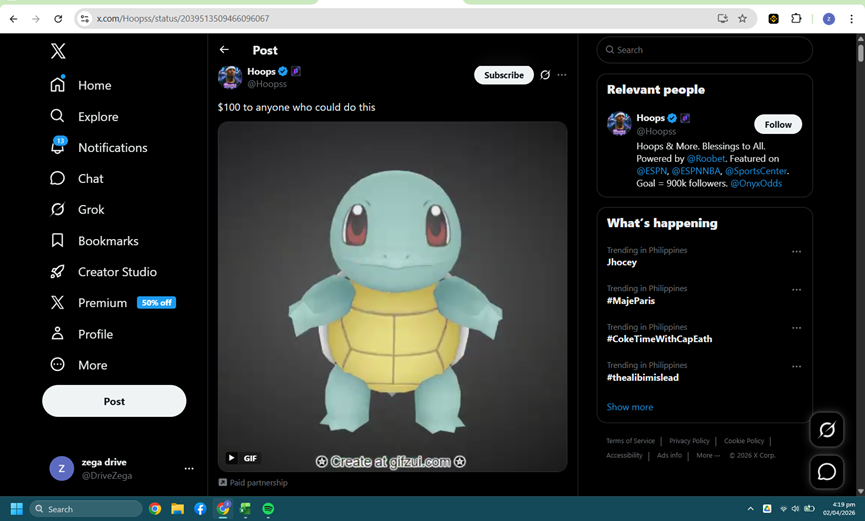
Task: Open Profile in sidebar
Action: tap(82, 334)
